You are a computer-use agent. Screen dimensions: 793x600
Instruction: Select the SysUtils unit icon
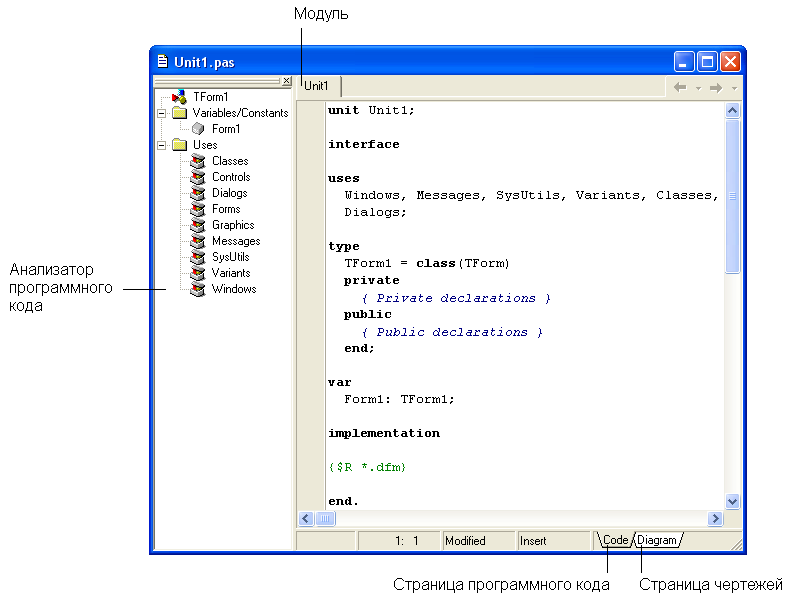pos(198,257)
